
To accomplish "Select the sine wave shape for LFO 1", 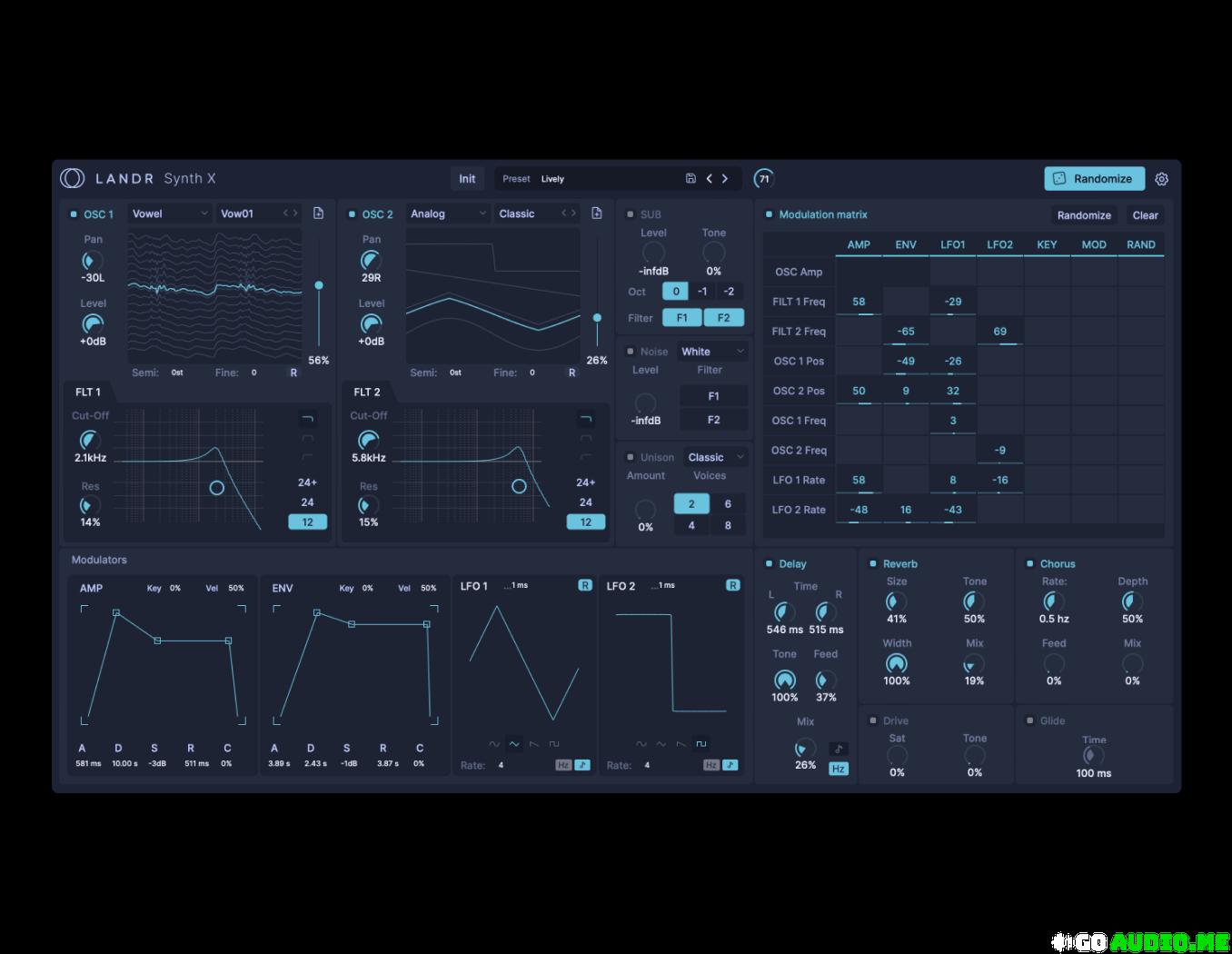I will tap(494, 744).
